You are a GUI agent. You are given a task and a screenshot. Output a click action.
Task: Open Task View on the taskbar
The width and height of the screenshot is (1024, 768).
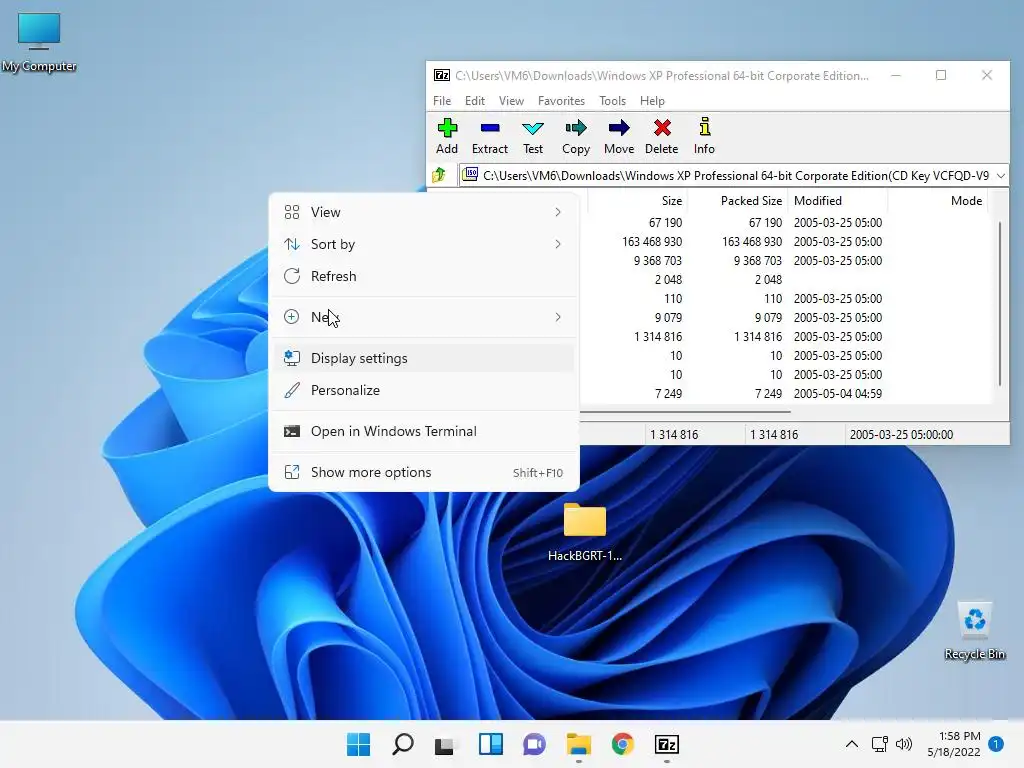pyautogui.click(x=446, y=744)
